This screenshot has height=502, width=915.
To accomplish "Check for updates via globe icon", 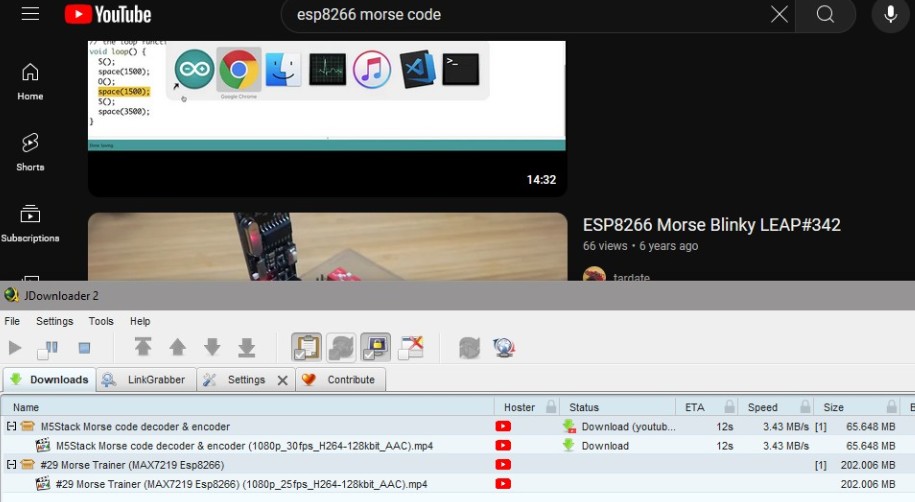I will [x=504, y=348].
